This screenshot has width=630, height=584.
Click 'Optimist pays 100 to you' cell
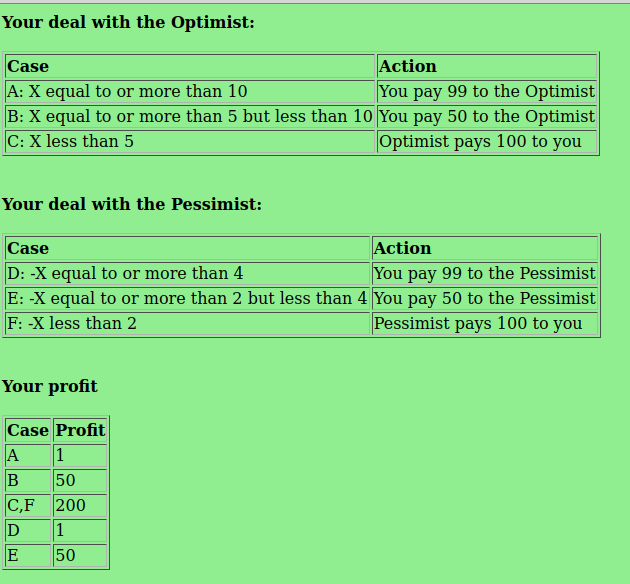point(487,141)
